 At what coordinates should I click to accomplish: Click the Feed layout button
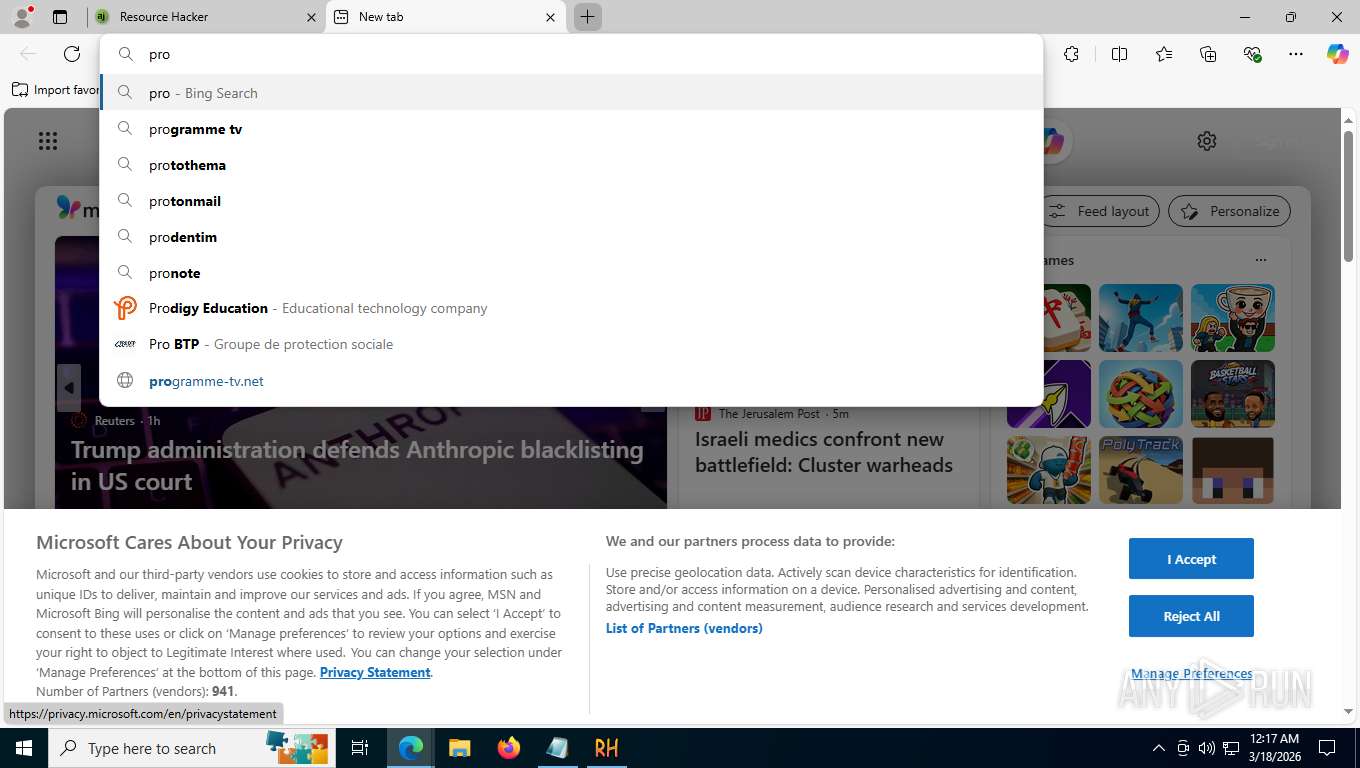1101,211
